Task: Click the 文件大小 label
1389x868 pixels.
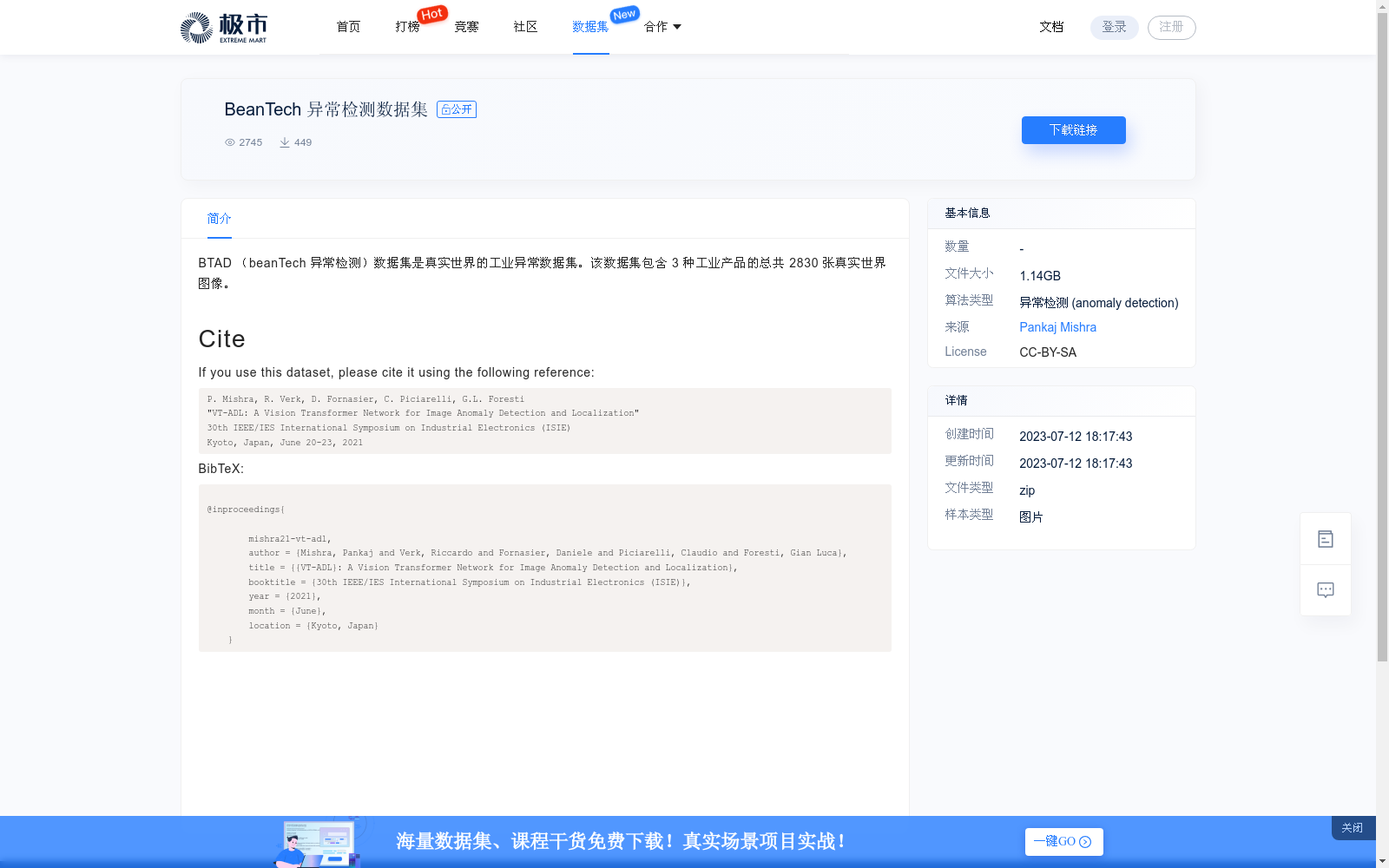Action: [969, 273]
